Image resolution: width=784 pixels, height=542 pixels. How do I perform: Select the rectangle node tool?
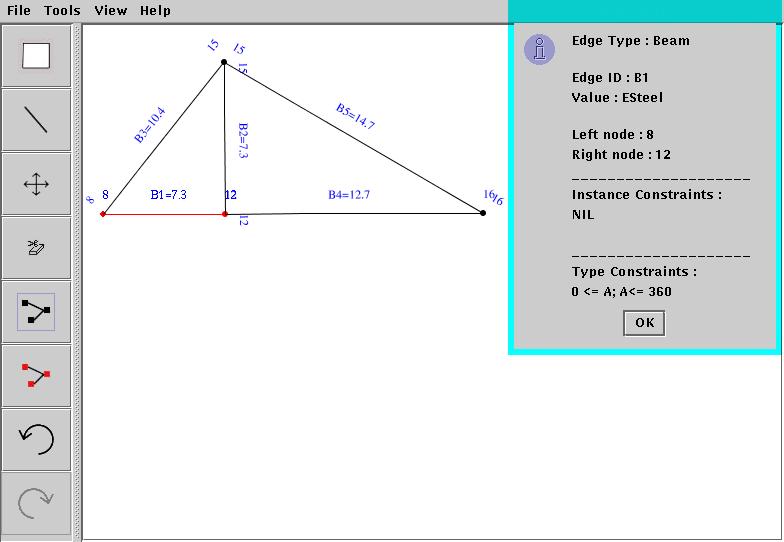click(x=37, y=56)
